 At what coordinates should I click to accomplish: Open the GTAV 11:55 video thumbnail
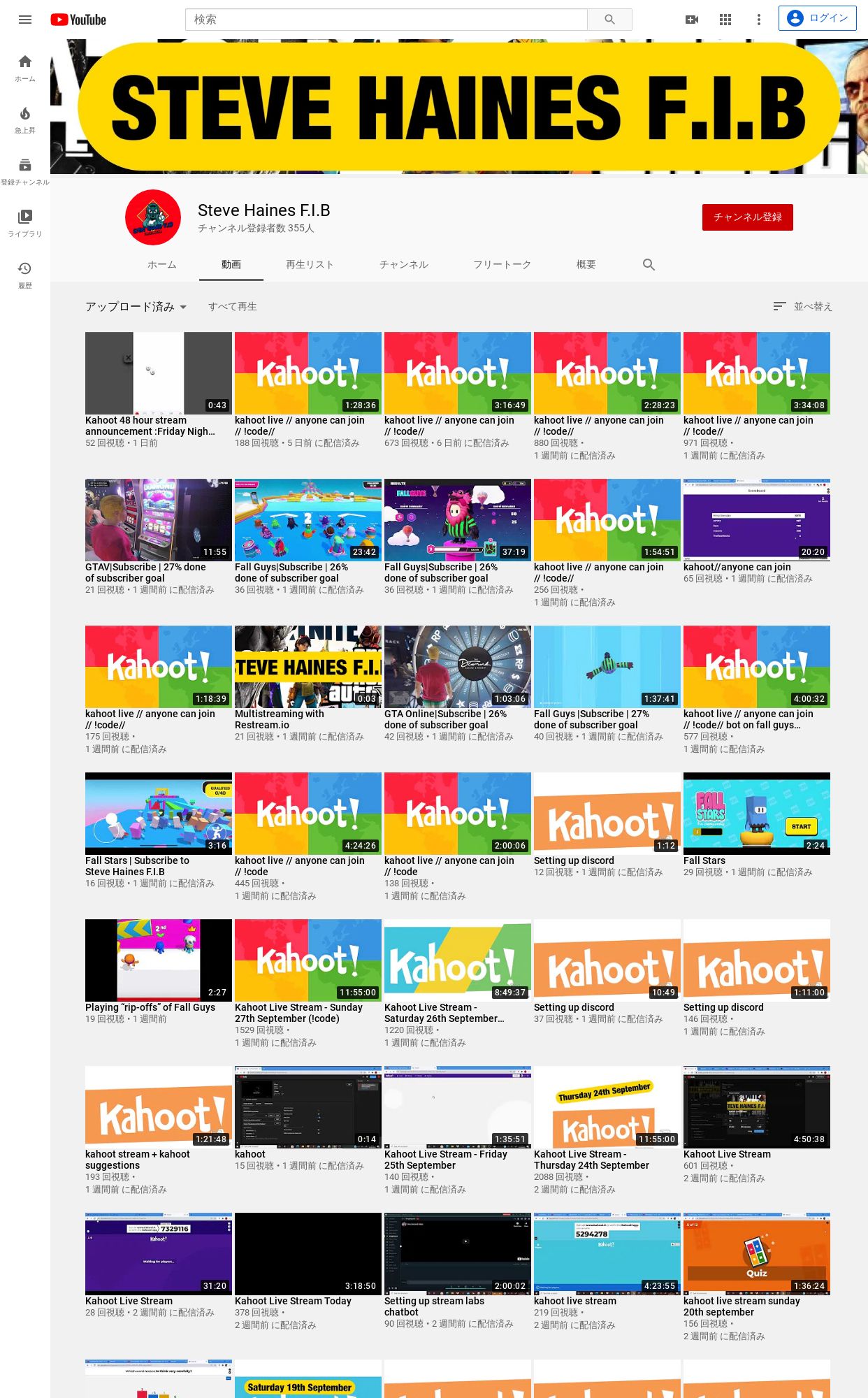159,520
